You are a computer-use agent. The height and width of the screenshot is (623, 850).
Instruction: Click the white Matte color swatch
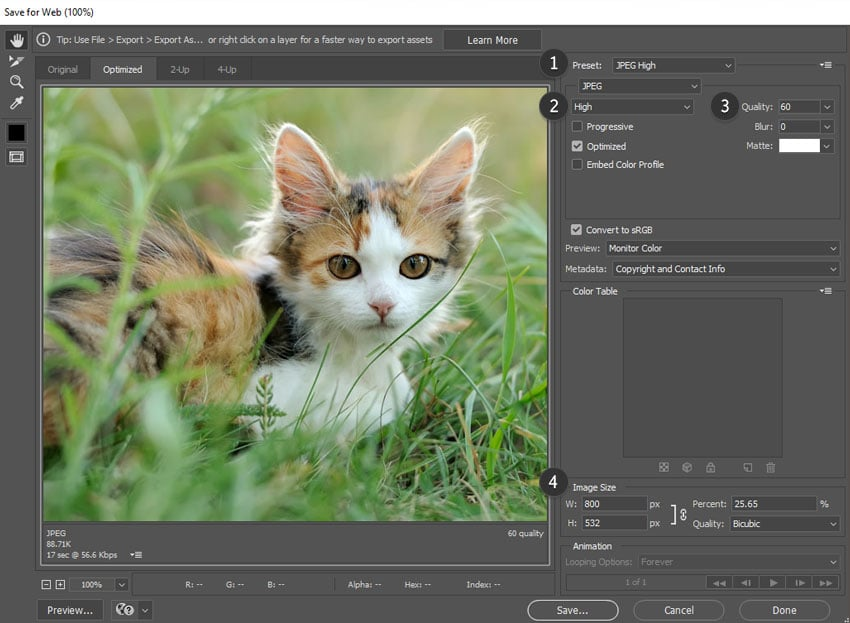pos(798,146)
